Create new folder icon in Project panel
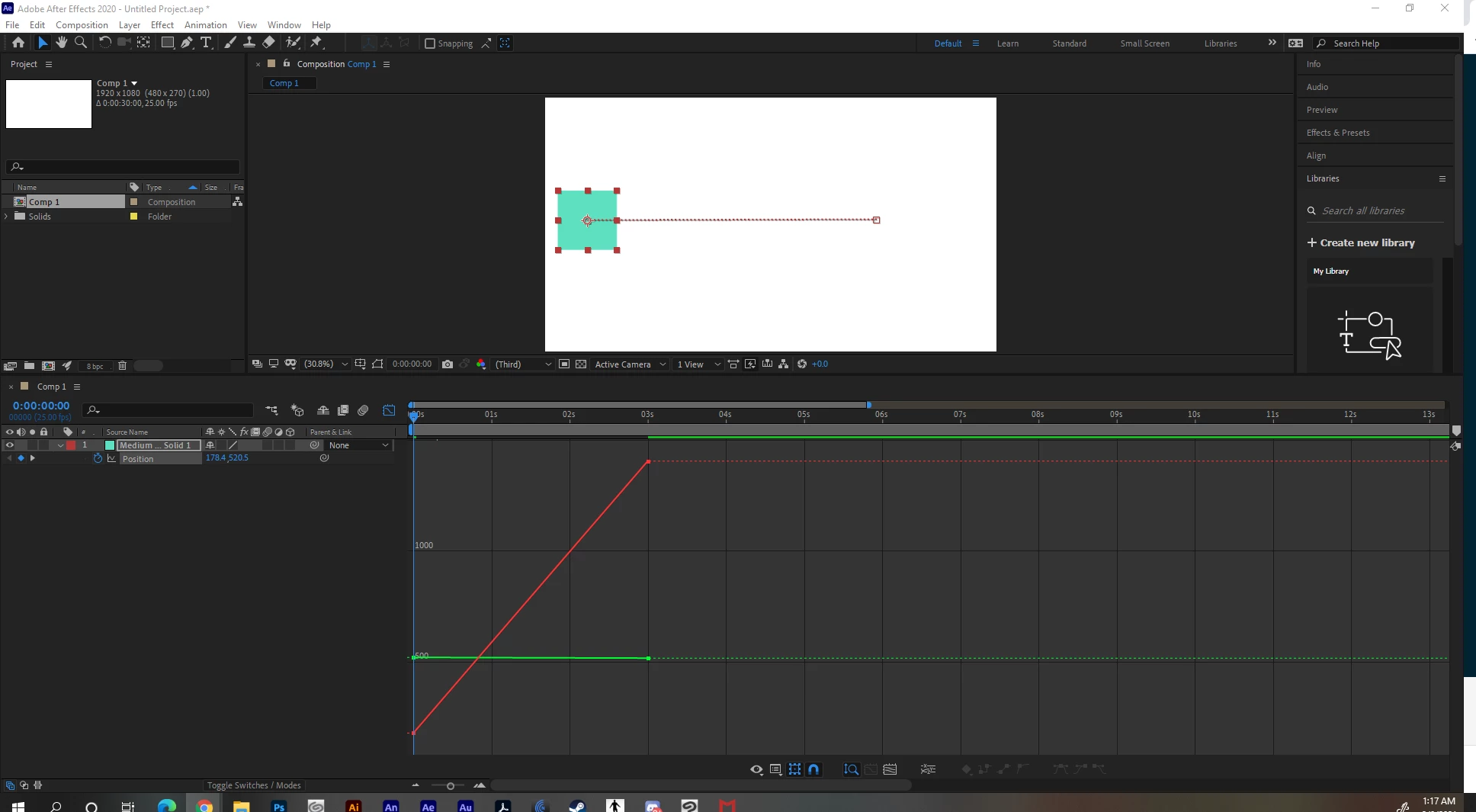 (29, 366)
